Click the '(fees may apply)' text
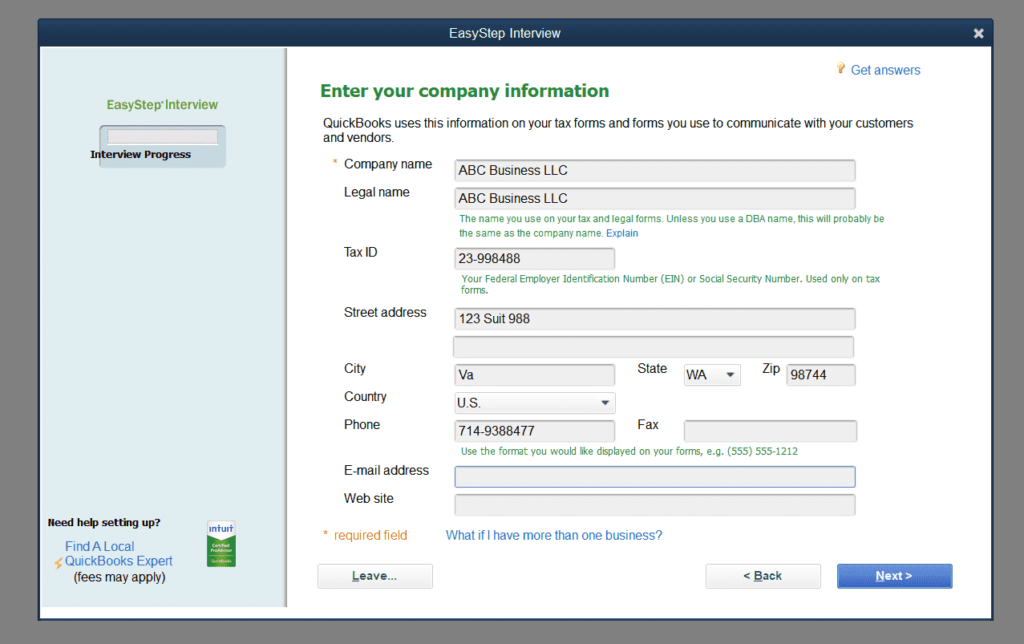The image size is (1024, 644). click(120, 577)
